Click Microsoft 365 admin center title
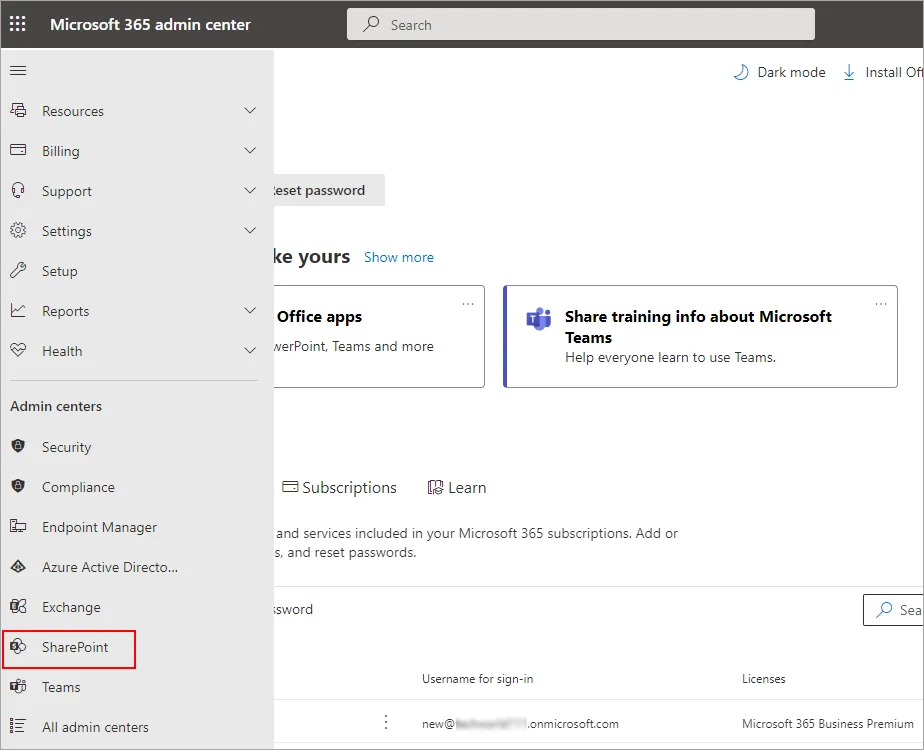Screen dimensions: 924x750 (x=150, y=24)
